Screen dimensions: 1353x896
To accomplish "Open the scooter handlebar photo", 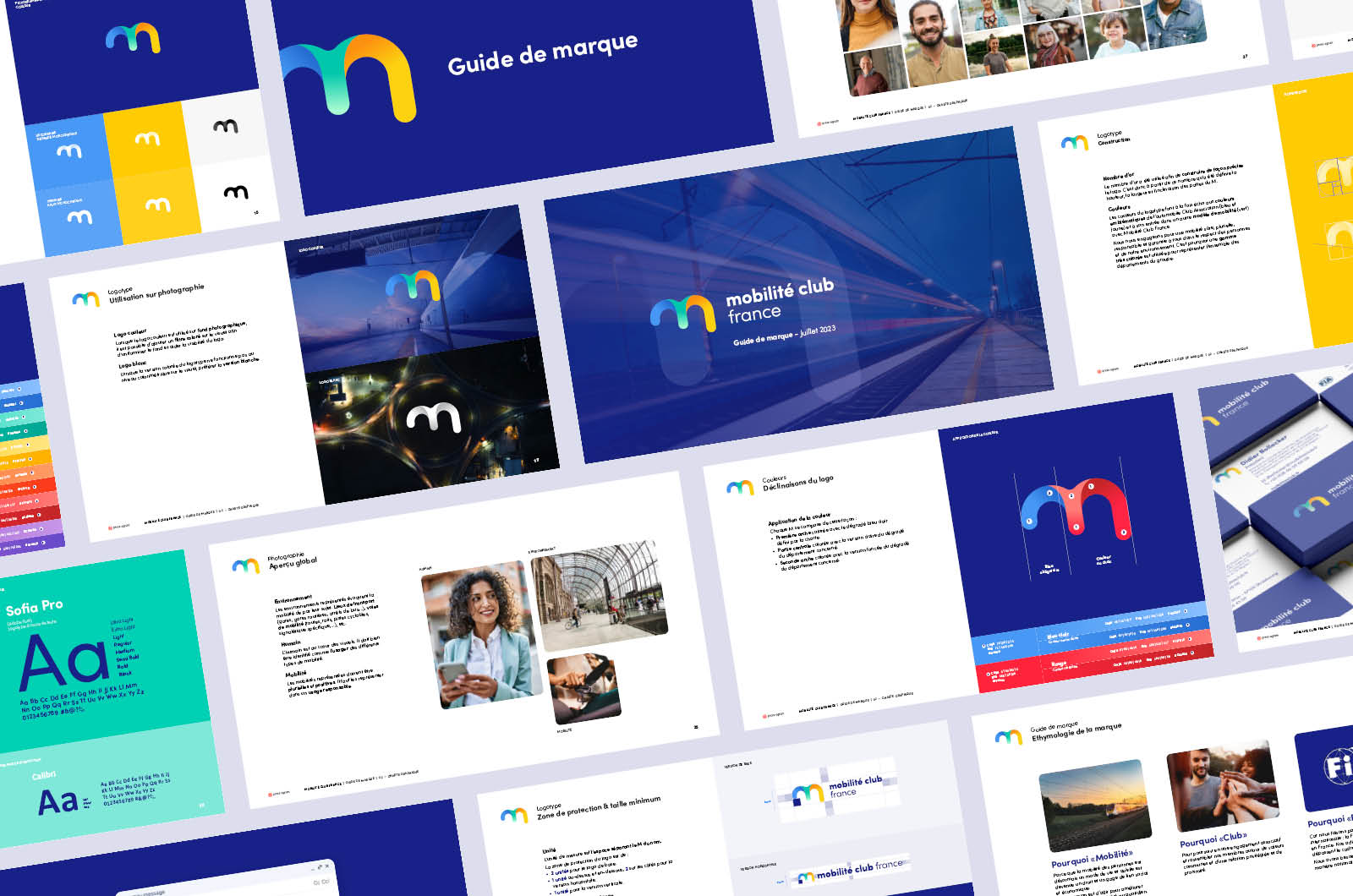I will click(583, 688).
